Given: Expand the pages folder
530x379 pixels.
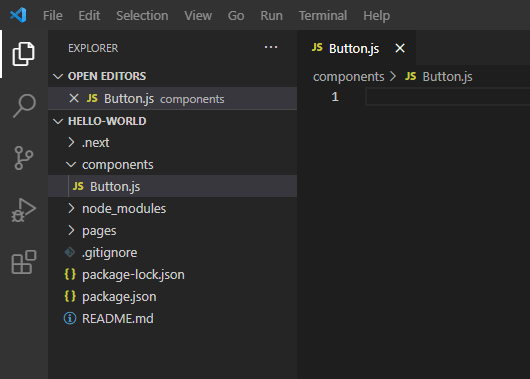Looking at the screenshot, I should [172, 231].
